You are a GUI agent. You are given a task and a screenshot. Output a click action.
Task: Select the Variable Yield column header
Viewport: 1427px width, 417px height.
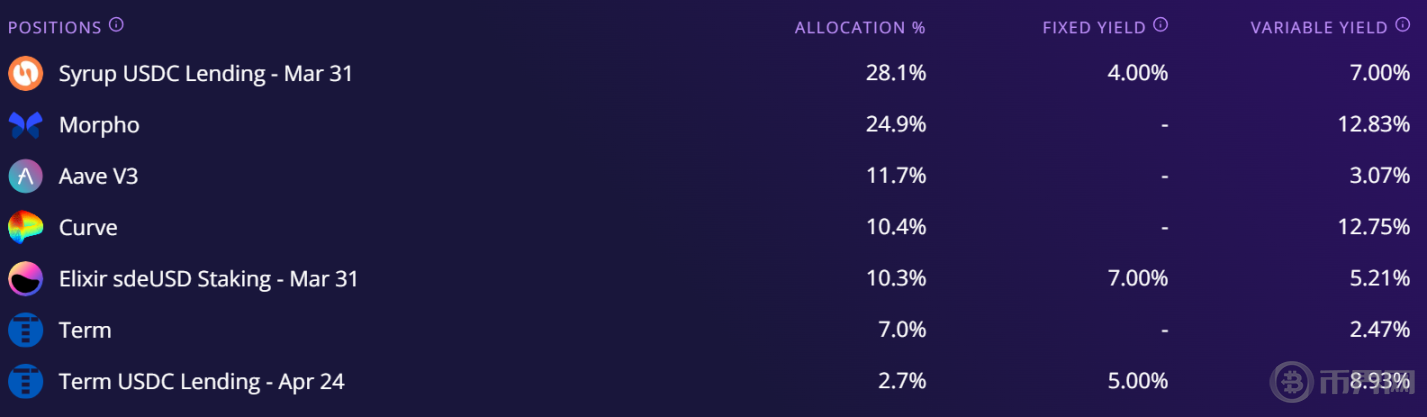(1319, 28)
